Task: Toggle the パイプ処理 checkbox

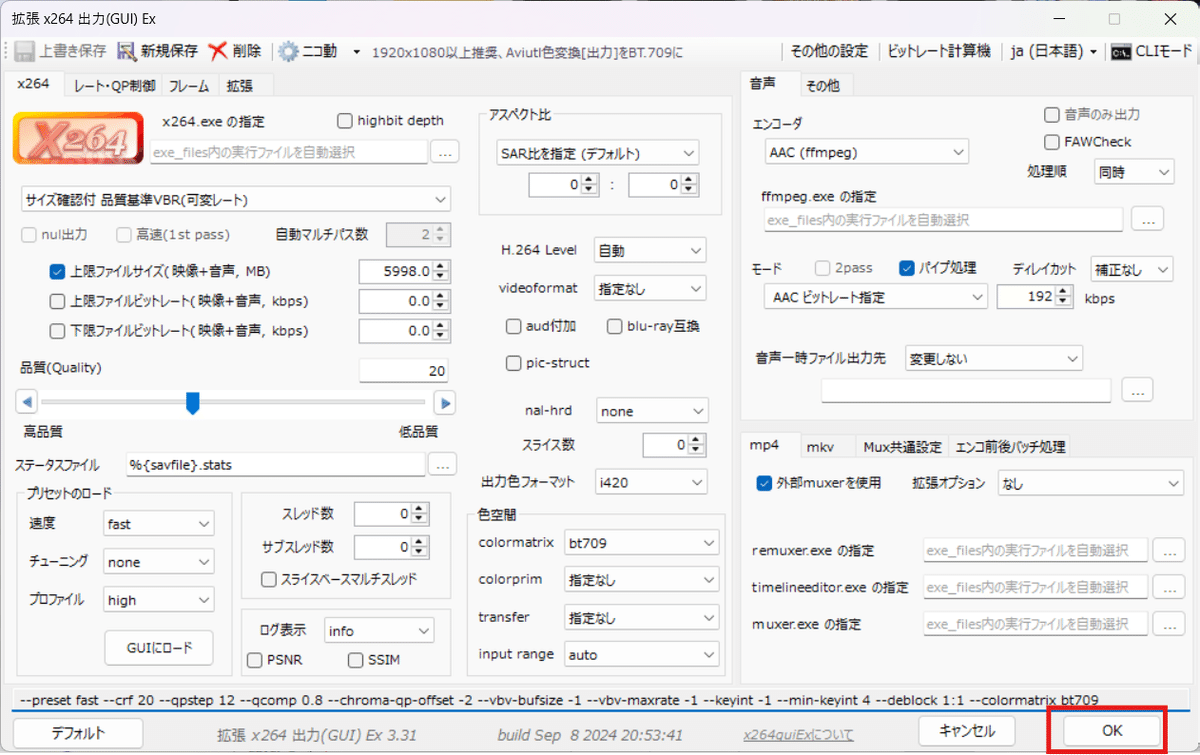Action: click(x=907, y=268)
